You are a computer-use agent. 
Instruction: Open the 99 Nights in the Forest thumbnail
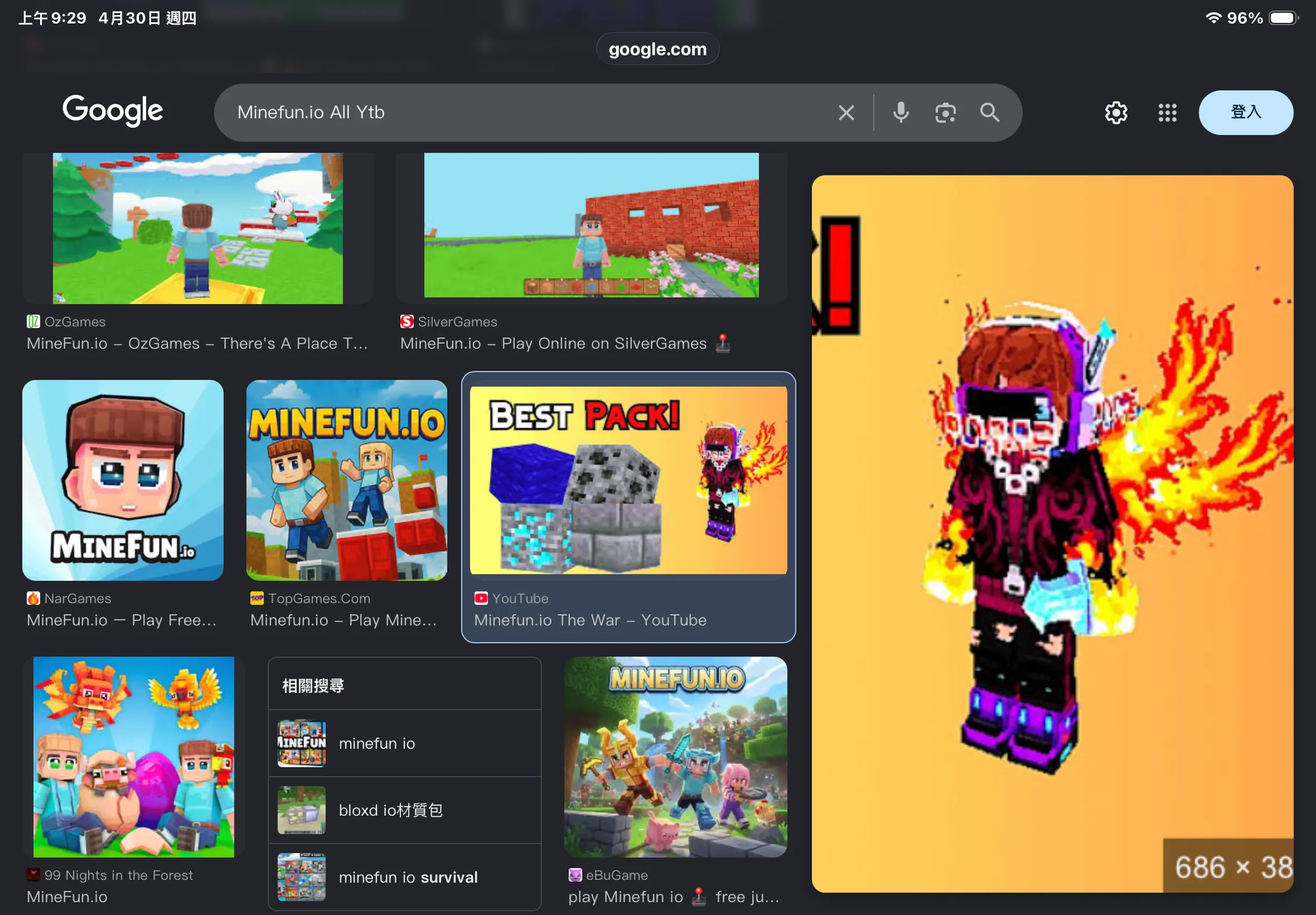(133, 757)
